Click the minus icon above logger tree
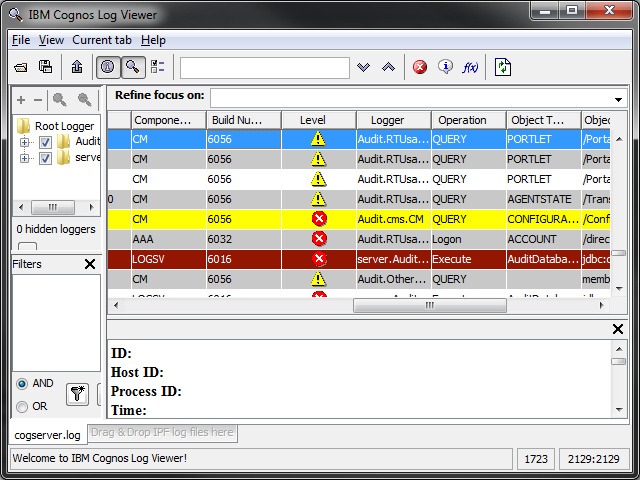640x480 pixels. tap(38, 100)
